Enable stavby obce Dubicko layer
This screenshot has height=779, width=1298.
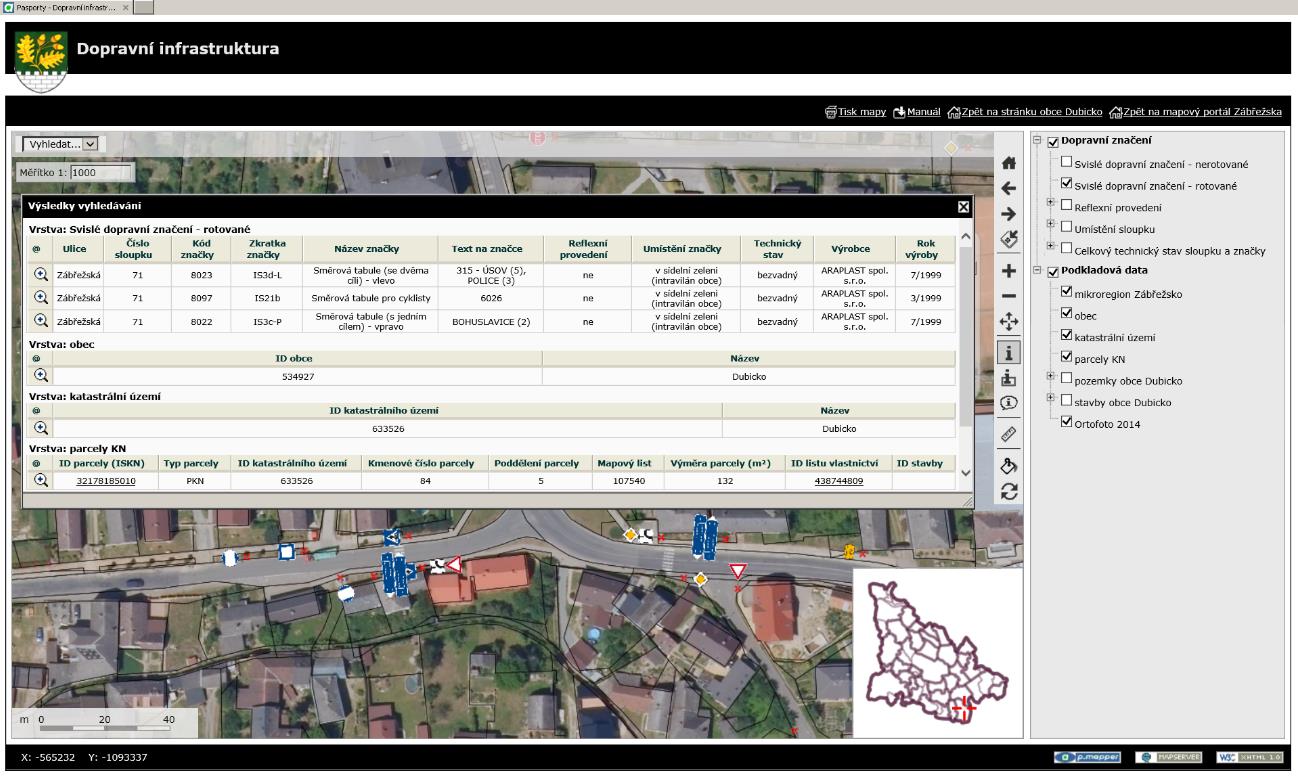[1066, 401]
